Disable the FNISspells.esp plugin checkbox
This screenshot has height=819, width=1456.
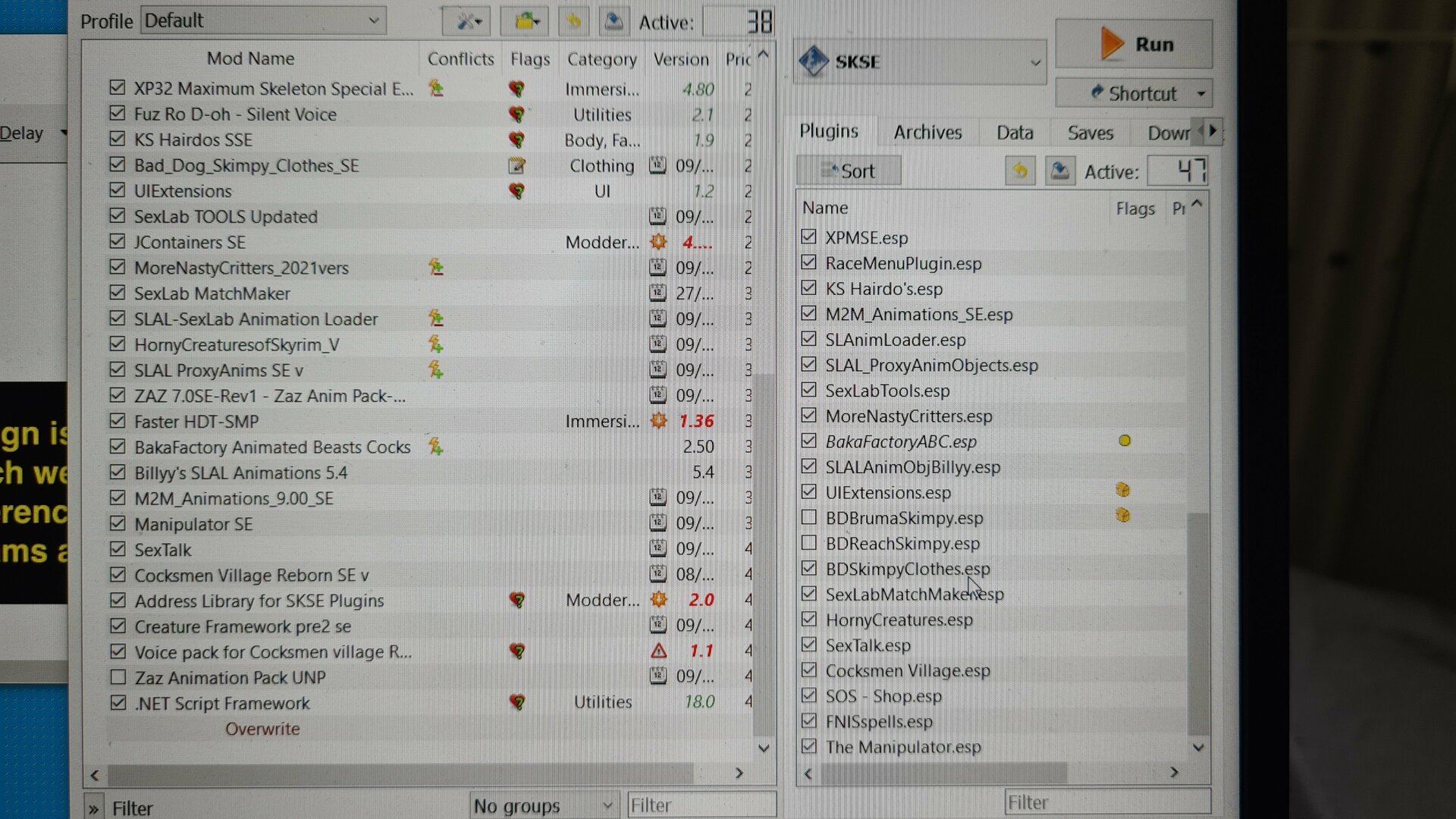(x=808, y=721)
